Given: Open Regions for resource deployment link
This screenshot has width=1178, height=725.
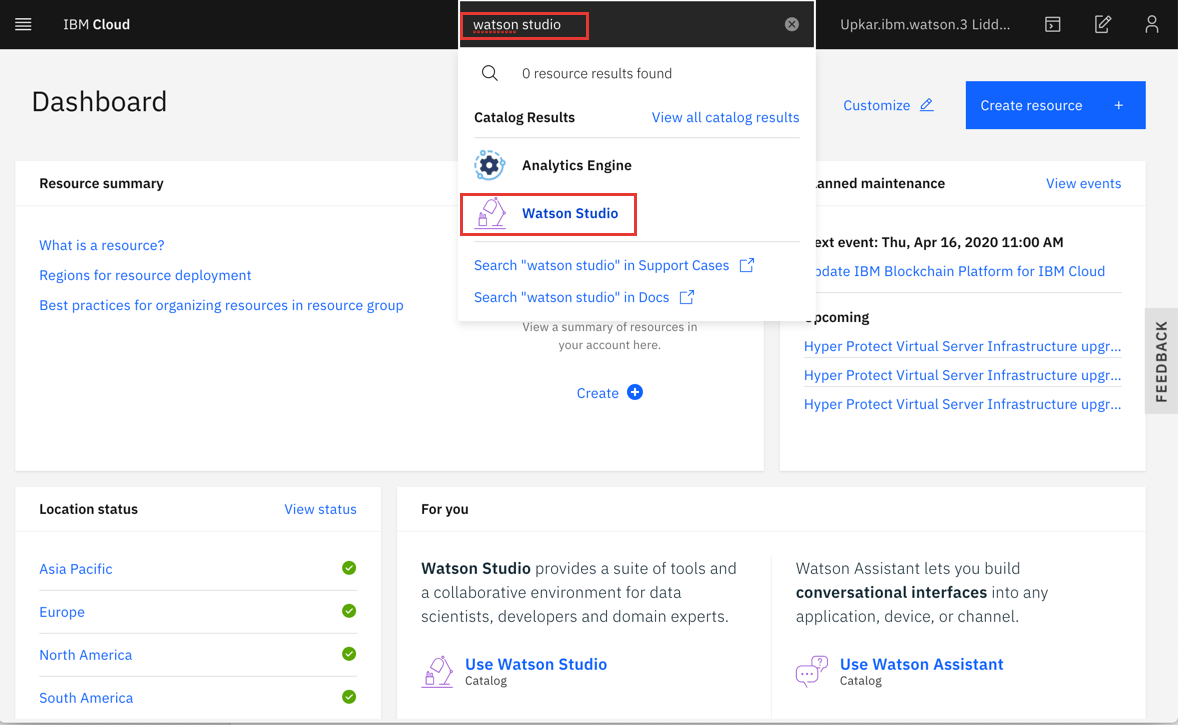Looking at the screenshot, I should tap(145, 276).
